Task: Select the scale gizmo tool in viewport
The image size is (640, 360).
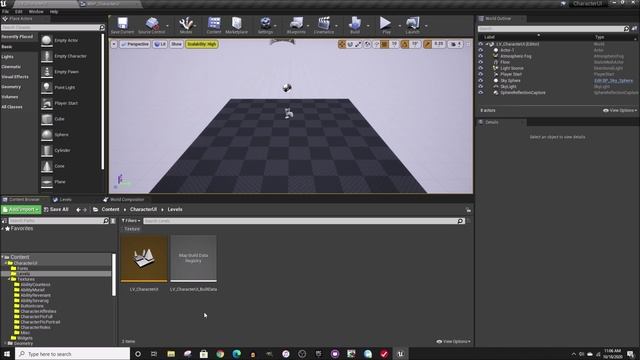Action: tap(358, 44)
